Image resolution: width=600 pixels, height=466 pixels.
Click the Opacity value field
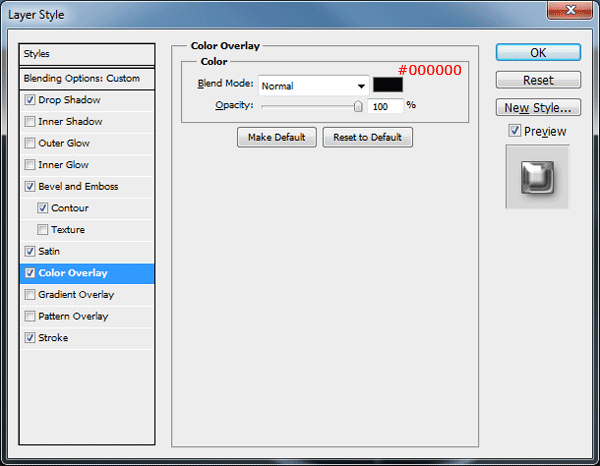385,106
